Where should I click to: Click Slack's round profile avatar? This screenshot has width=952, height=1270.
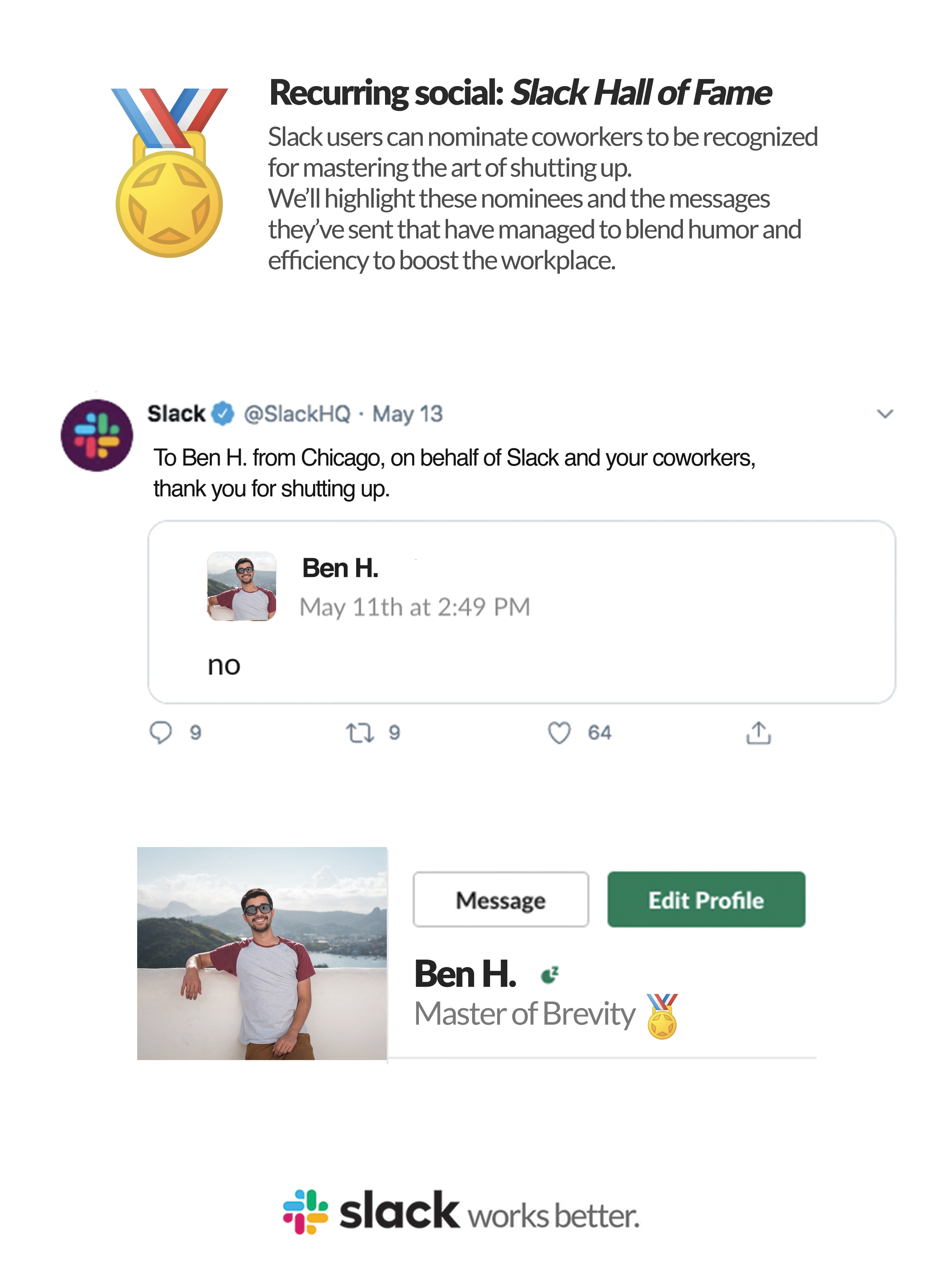tap(97, 435)
